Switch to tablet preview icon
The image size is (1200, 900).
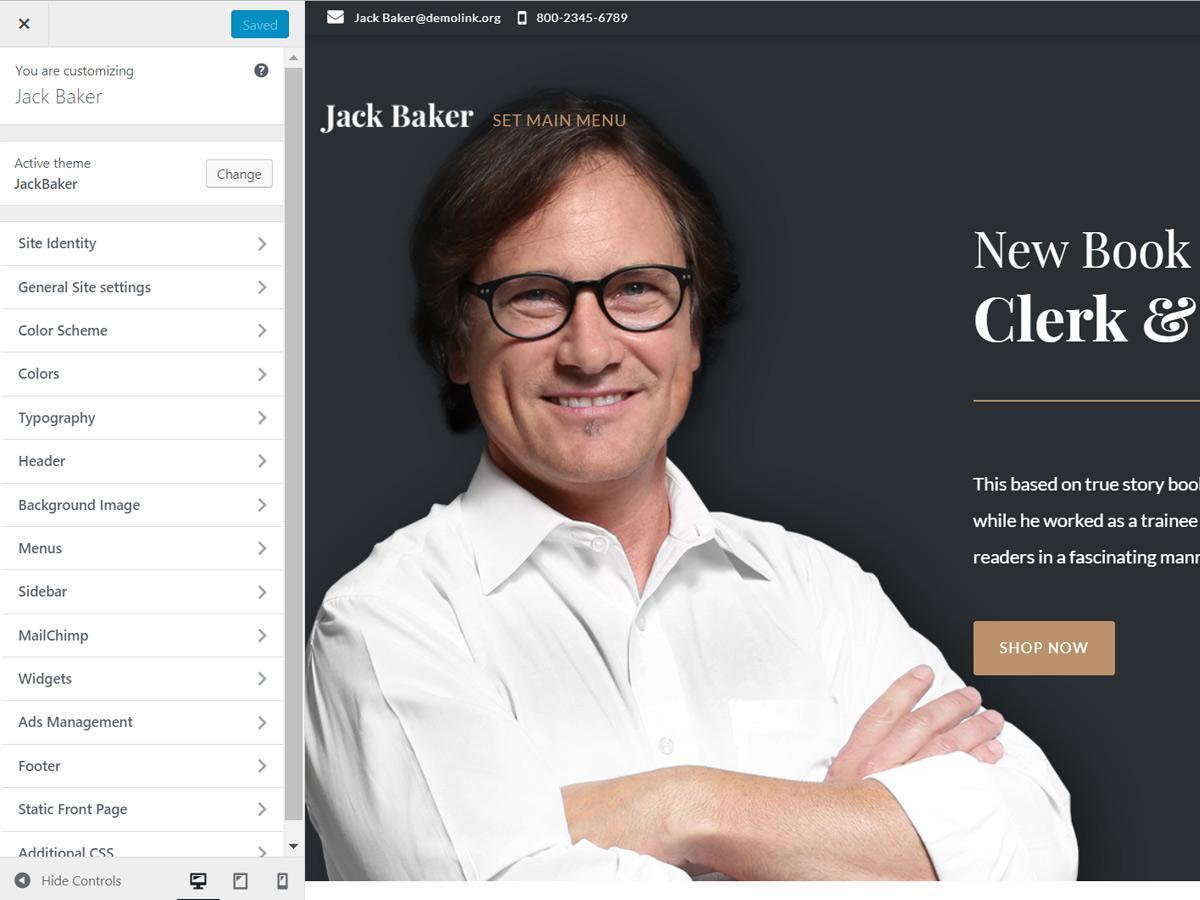click(240, 881)
